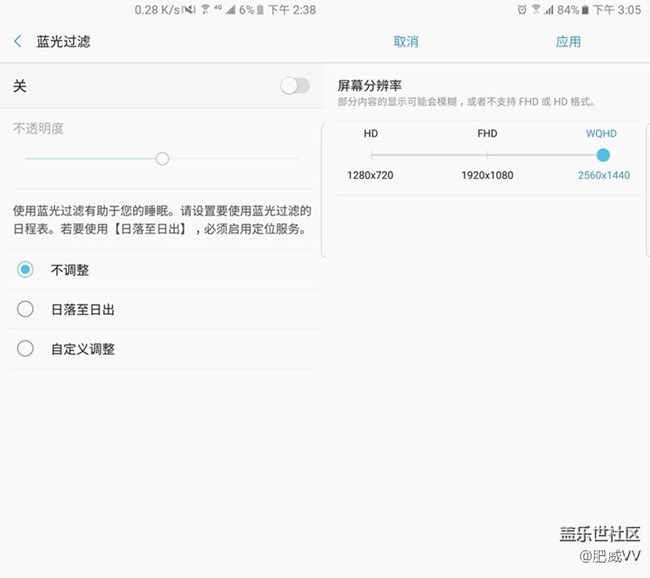The image size is (650, 578).
Task: Tap the alarm clock status icon
Action: 522,10
